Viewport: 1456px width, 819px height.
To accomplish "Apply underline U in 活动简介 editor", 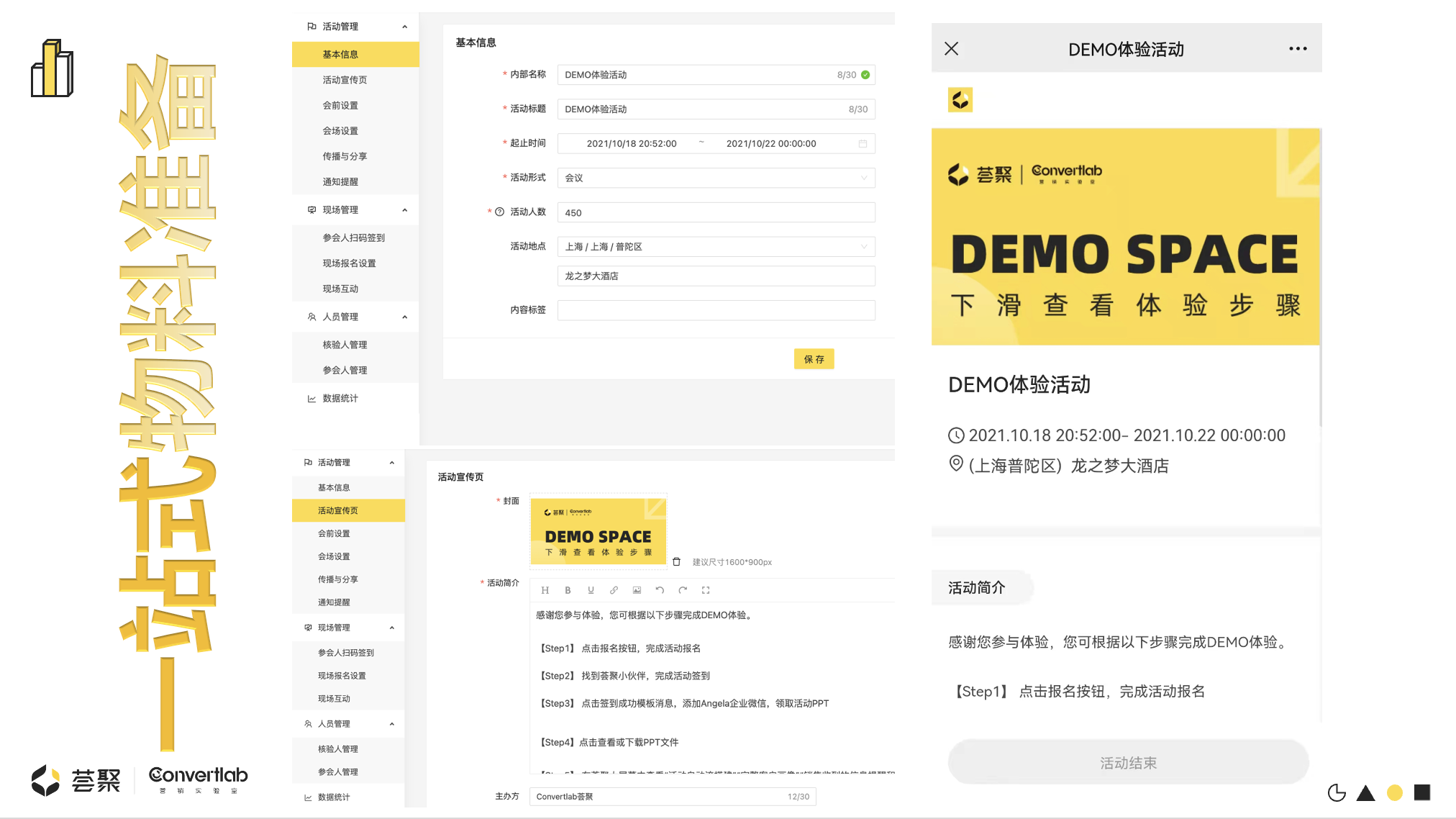I will coord(591,590).
